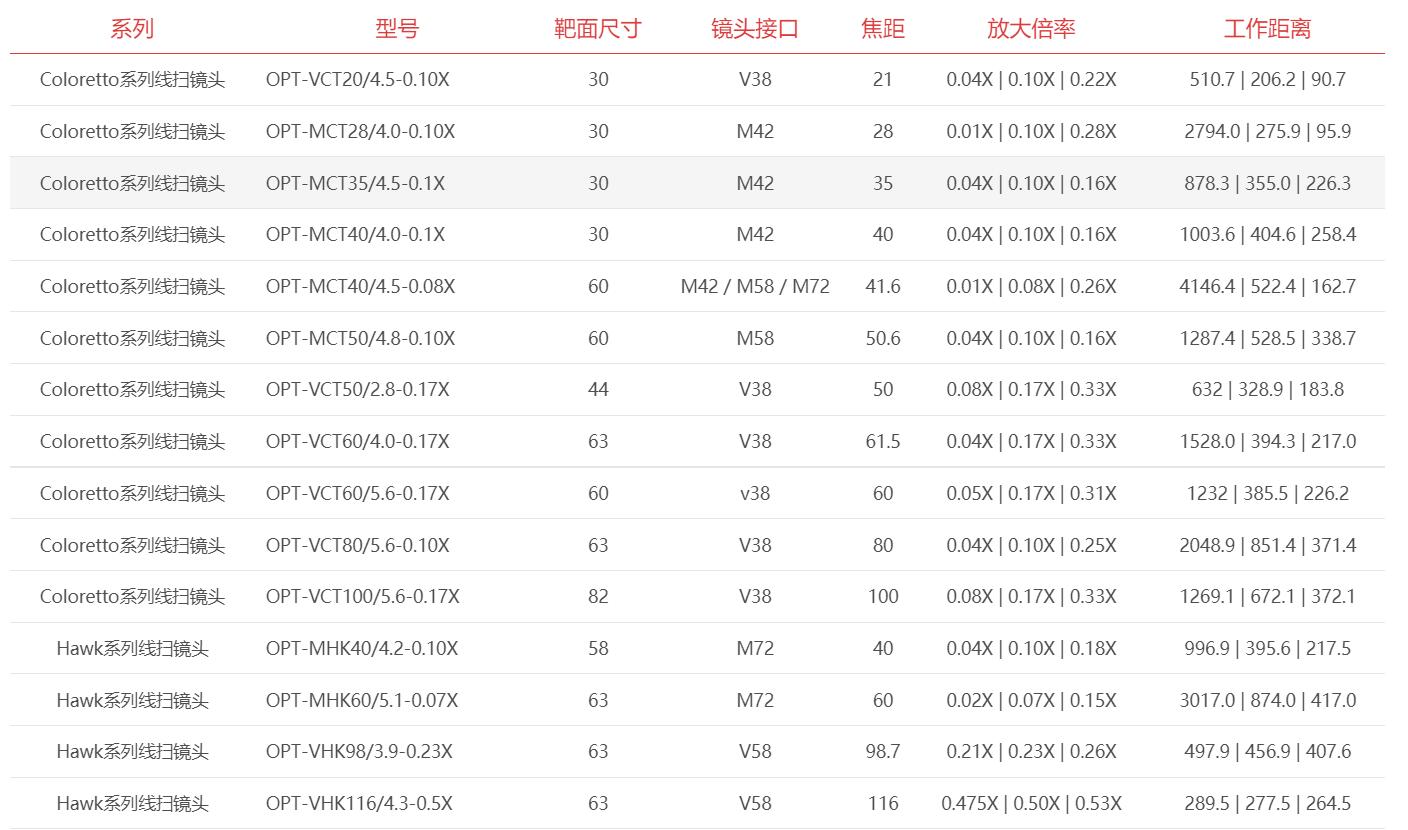Select model OPT-MCT35/4.5-0.1X in highlighted row
This screenshot has height=830, width=1408.
355,183
